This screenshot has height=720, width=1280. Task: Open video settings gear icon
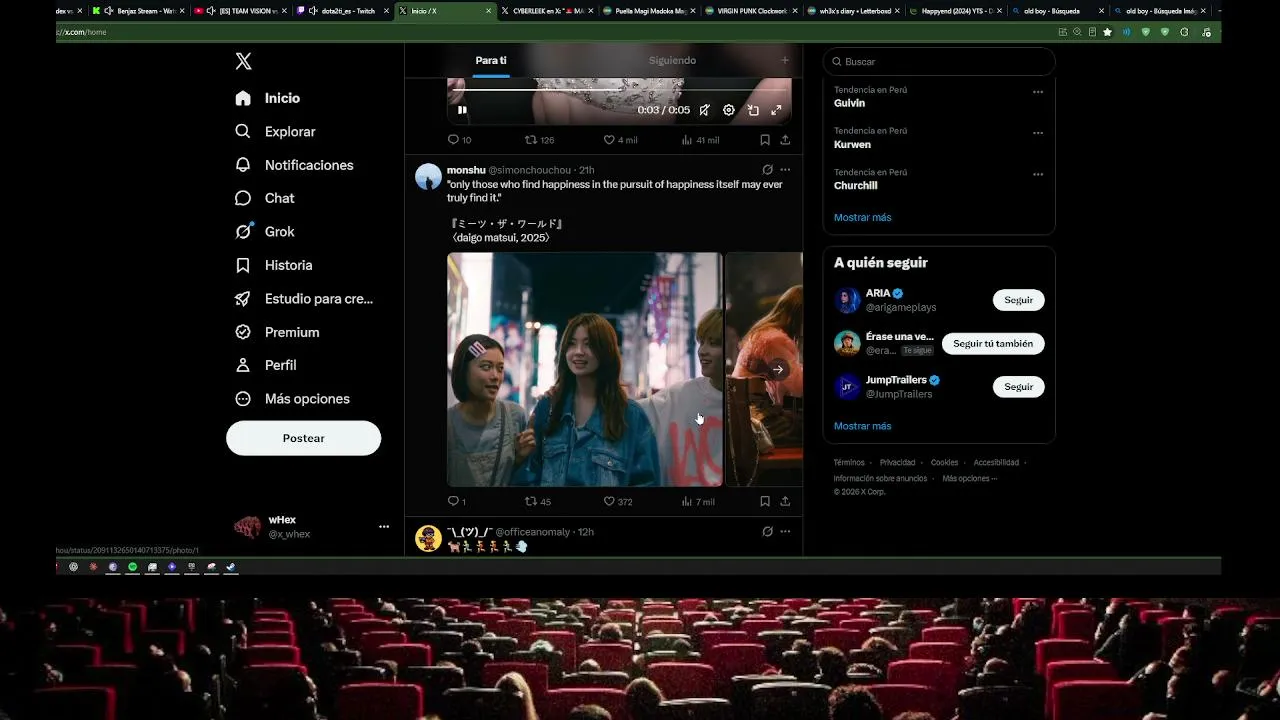click(x=729, y=110)
